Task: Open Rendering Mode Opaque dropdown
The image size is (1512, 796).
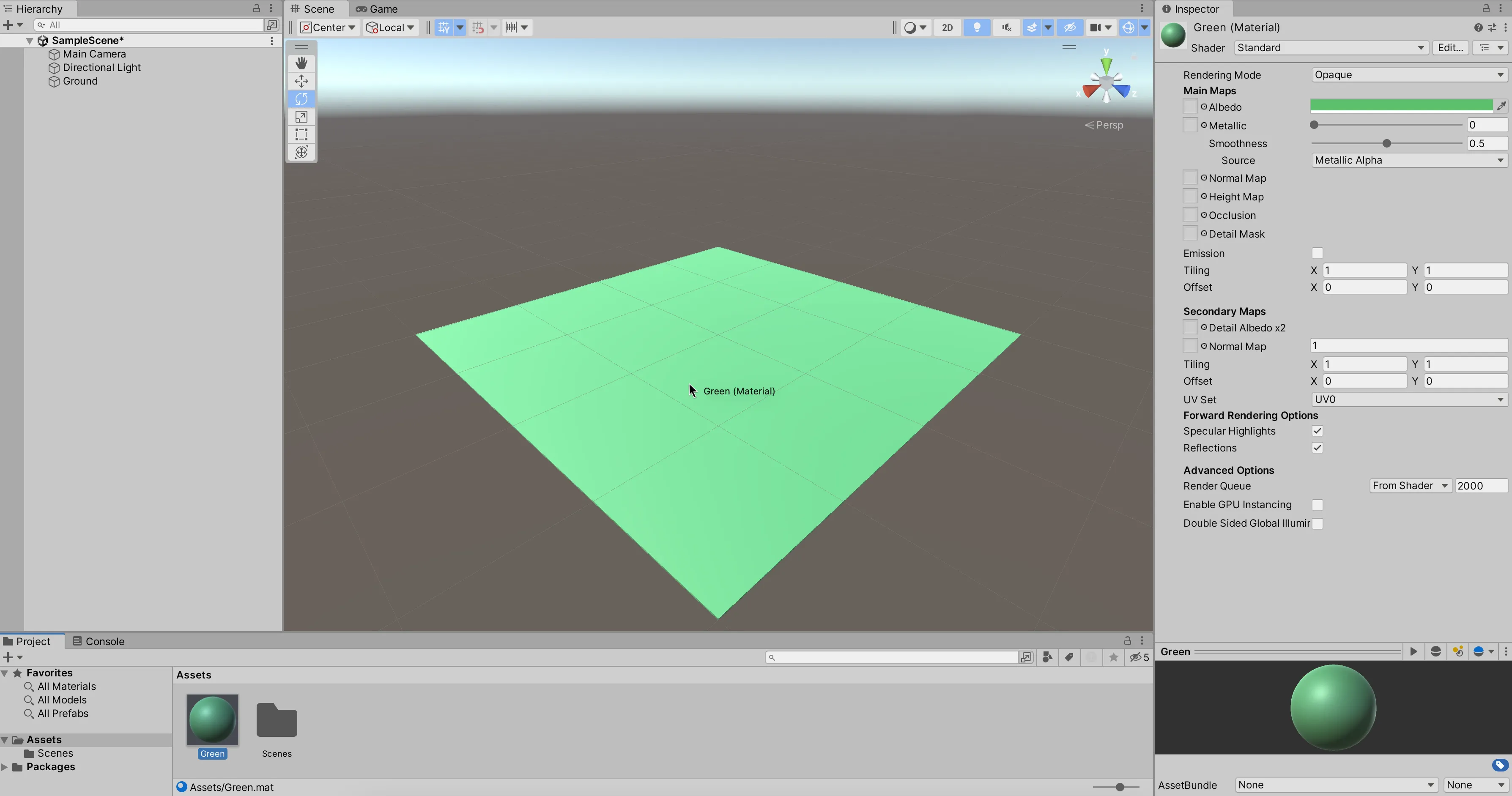Action: pos(1409,74)
